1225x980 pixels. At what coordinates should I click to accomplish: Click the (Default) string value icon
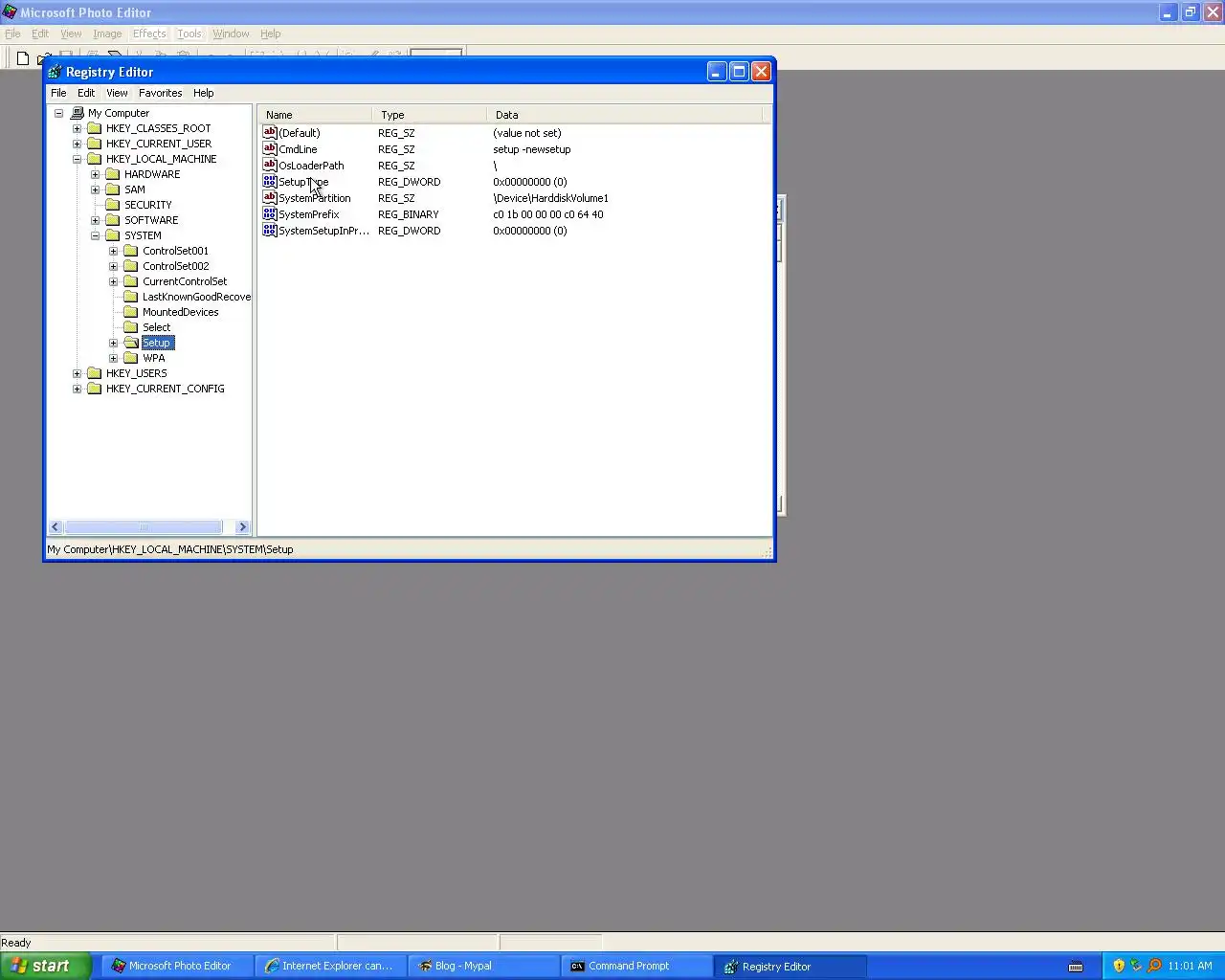tap(270, 133)
